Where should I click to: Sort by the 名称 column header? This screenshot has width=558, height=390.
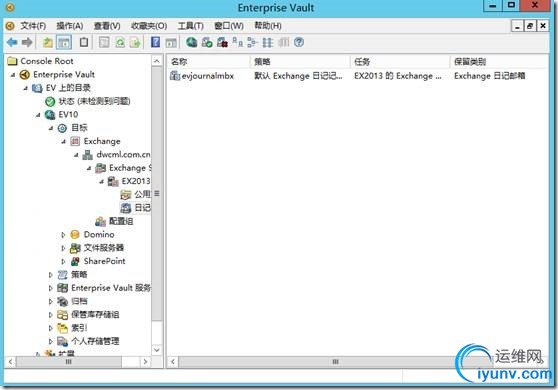point(209,62)
